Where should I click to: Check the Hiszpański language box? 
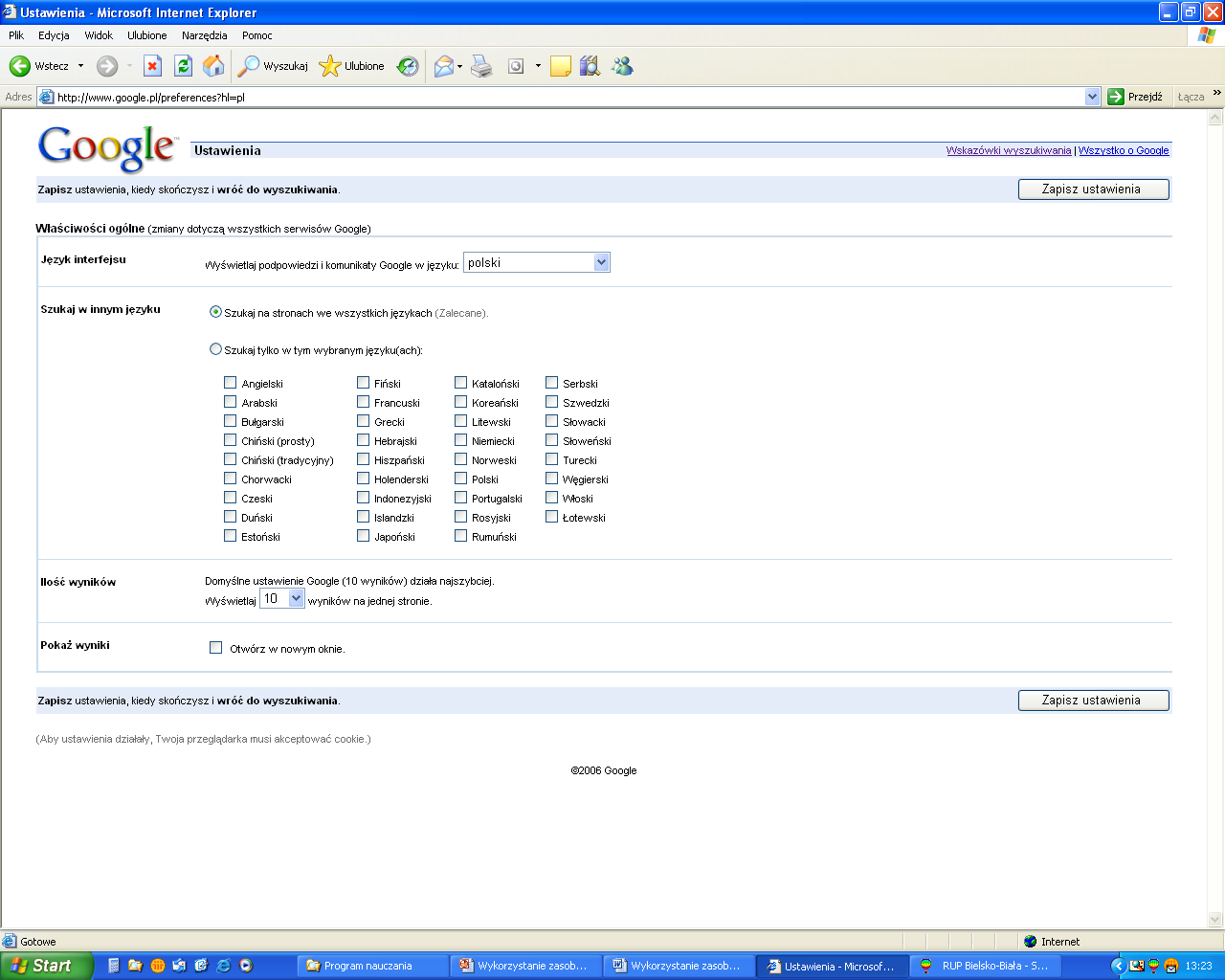tap(363, 459)
